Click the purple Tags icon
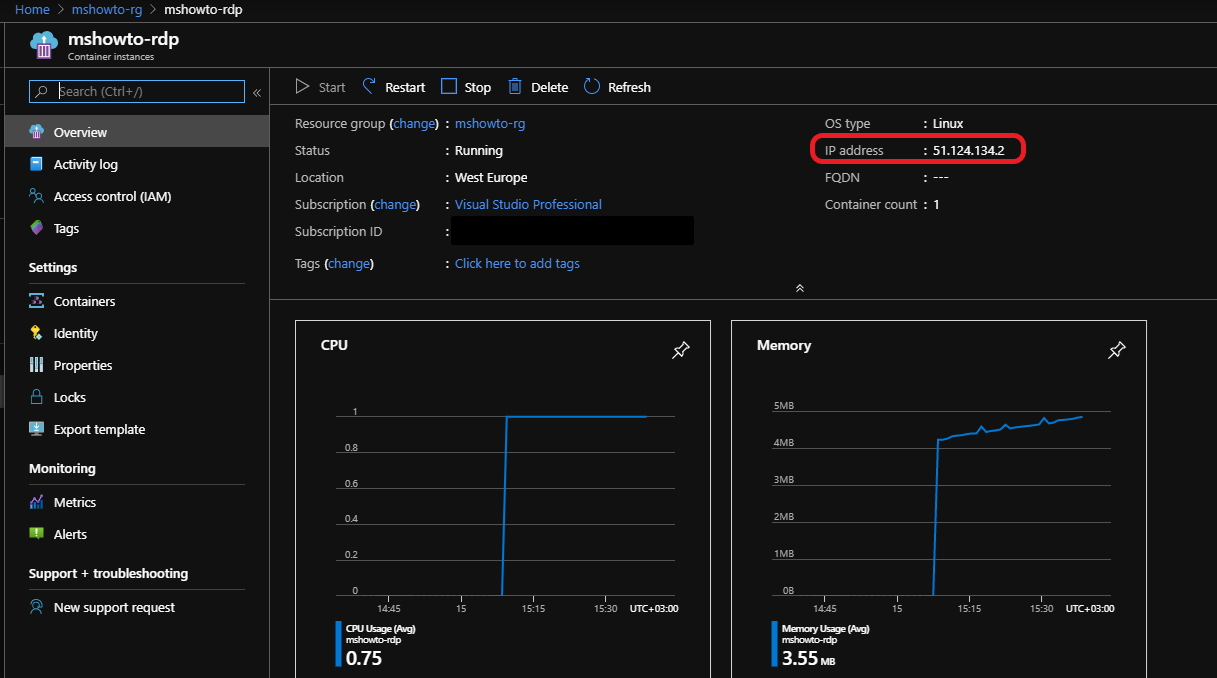Image resolution: width=1217 pixels, height=678 pixels. 37,228
